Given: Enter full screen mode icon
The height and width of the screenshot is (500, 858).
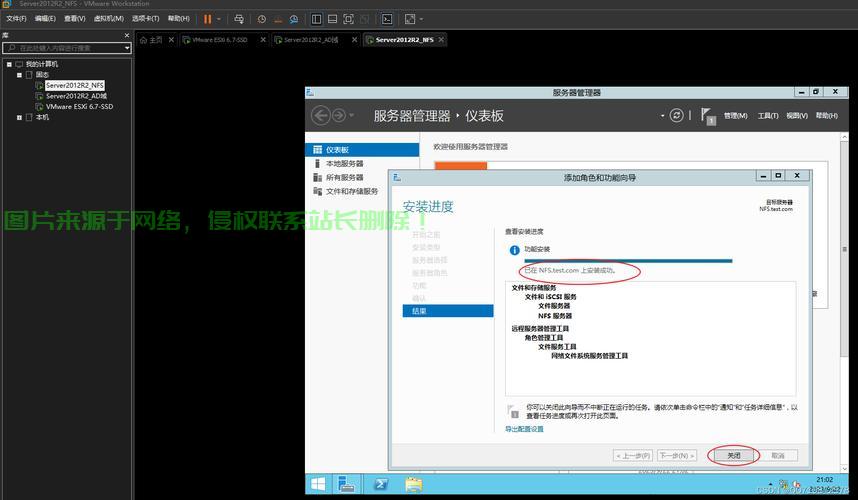Looking at the screenshot, I should point(348,19).
